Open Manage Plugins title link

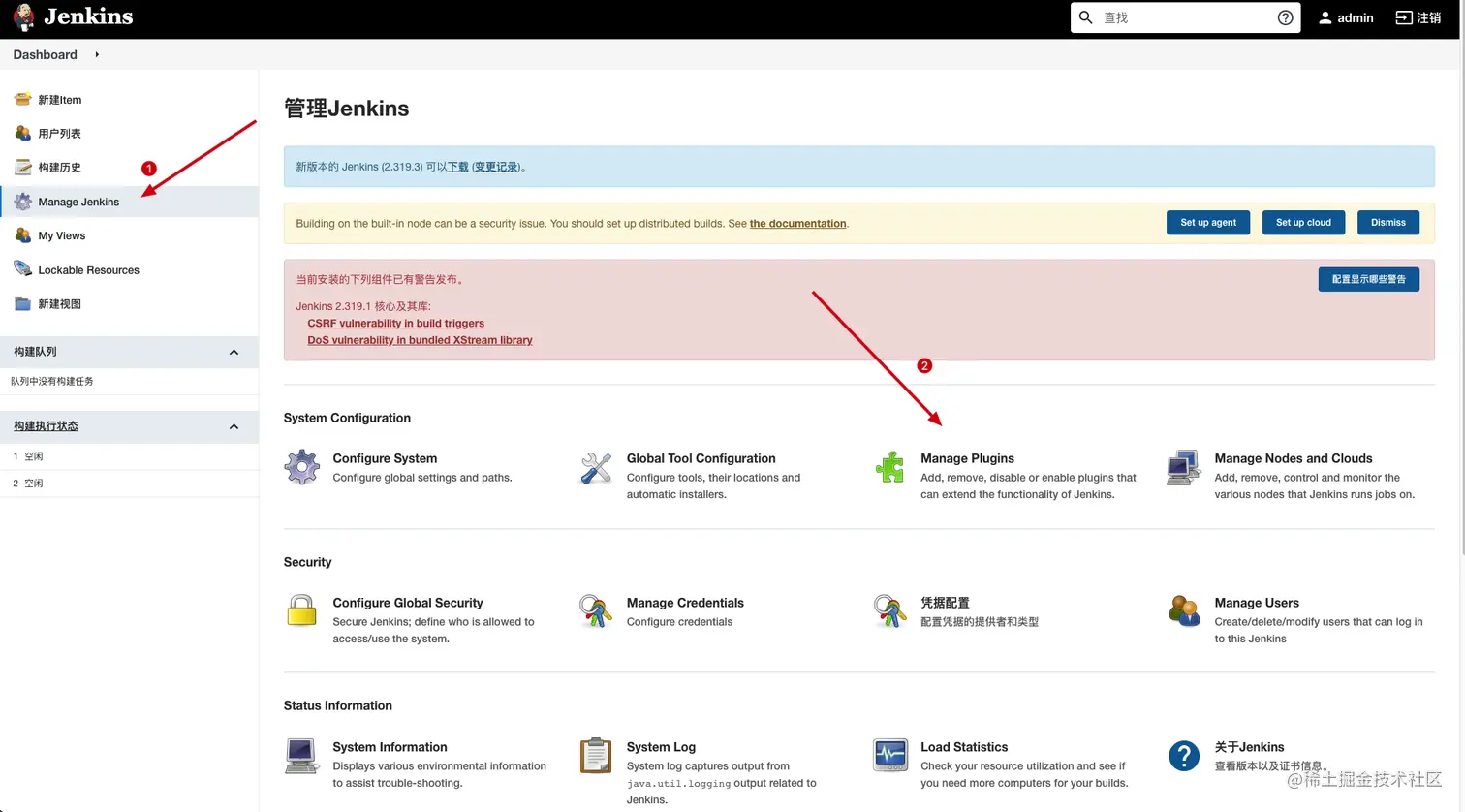[x=967, y=458]
